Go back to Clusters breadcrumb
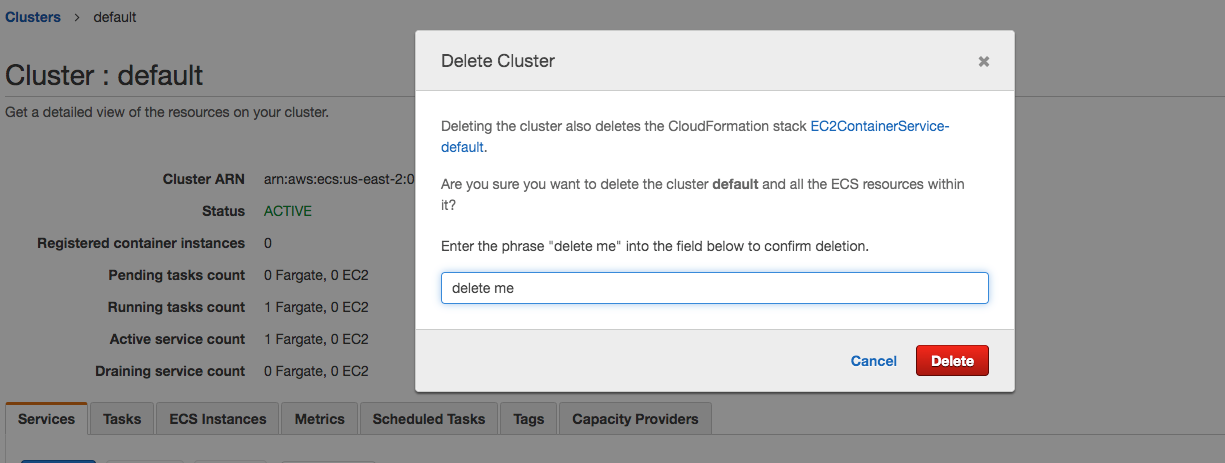This screenshot has width=1225, height=463. [33, 17]
